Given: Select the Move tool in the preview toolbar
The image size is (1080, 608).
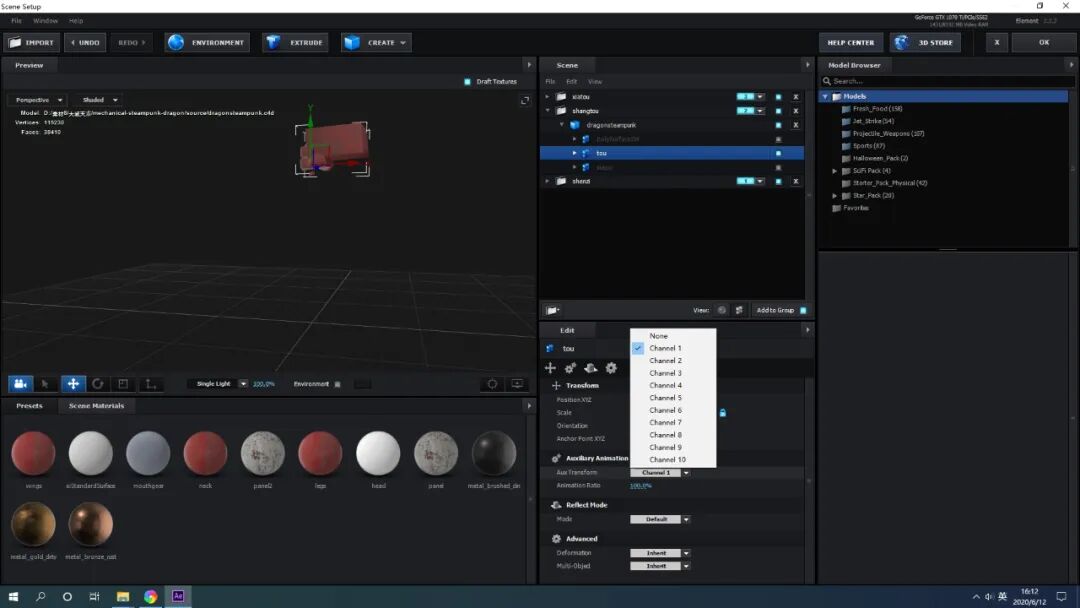Looking at the screenshot, I should click(72, 384).
